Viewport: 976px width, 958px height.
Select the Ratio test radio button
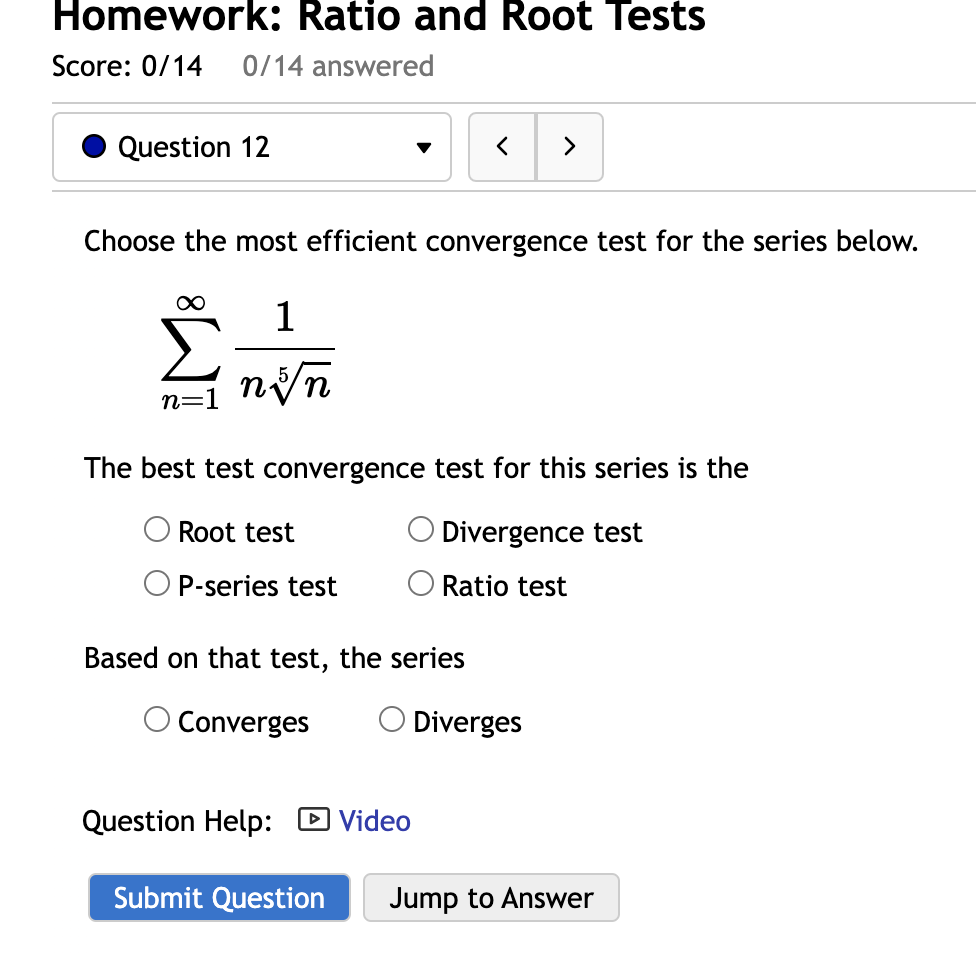420,583
